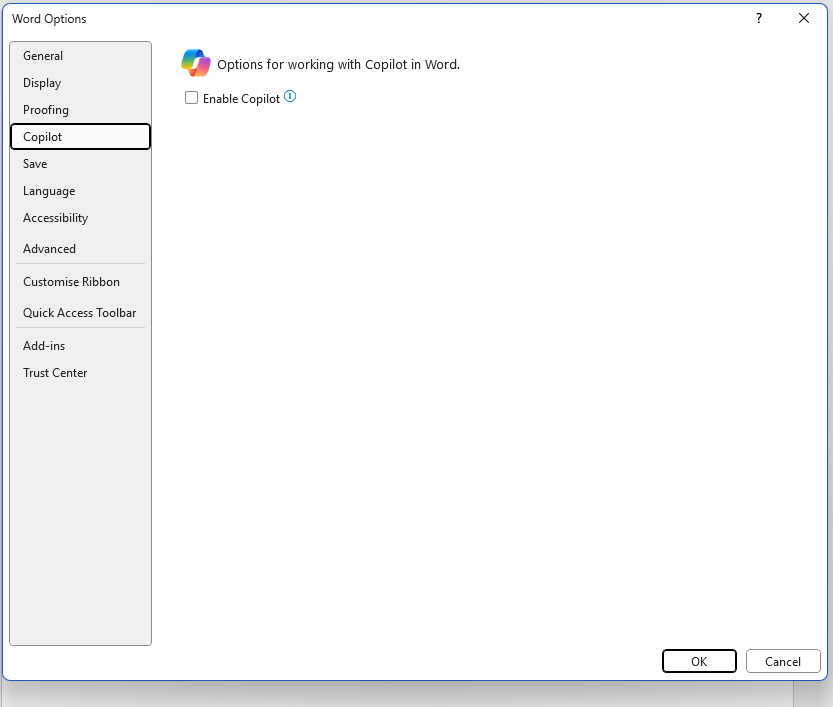Select the Proofing category
Screen dimensions: 833x707
(x=81, y=110)
